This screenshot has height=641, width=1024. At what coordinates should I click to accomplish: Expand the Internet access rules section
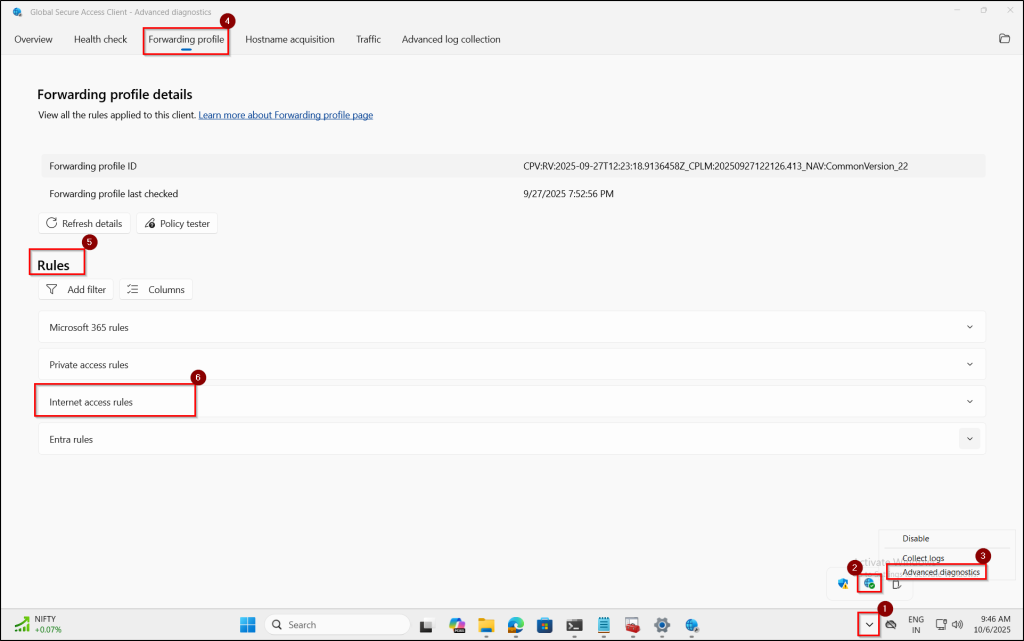point(969,402)
